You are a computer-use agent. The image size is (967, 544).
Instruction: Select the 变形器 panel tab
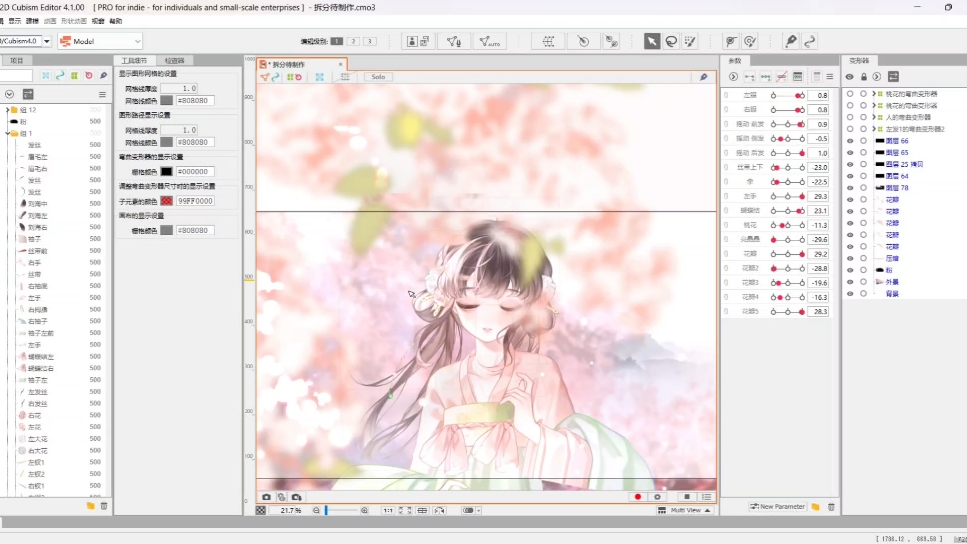click(x=858, y=60)
